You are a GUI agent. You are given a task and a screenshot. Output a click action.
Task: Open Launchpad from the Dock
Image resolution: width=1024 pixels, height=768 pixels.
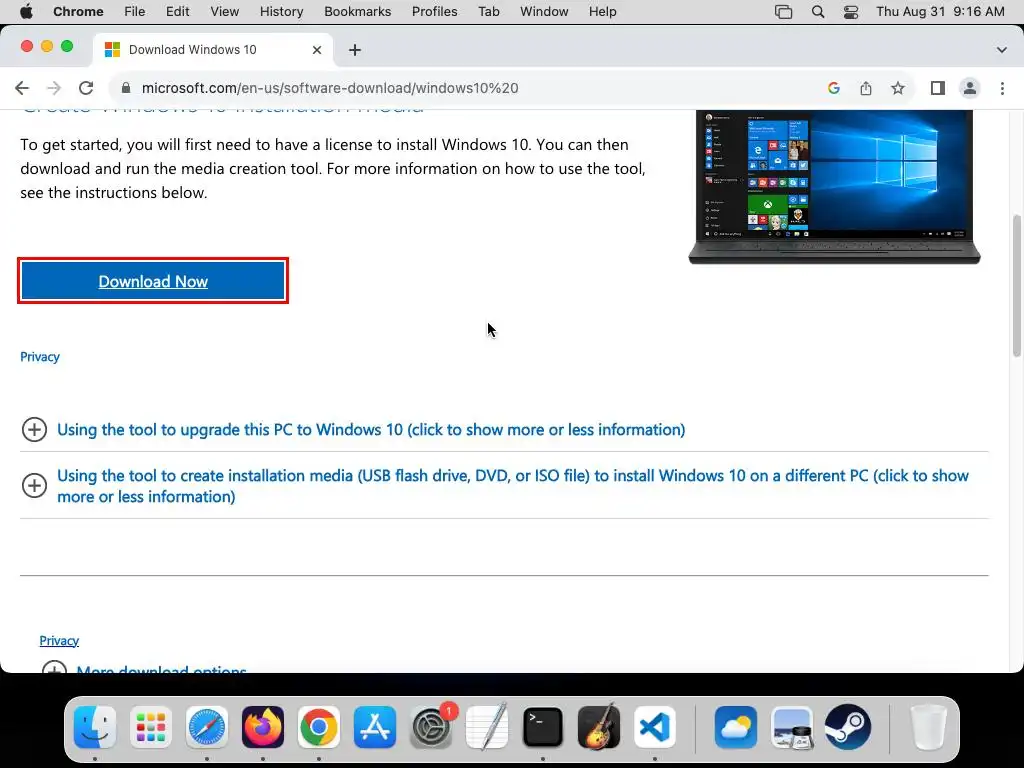151,727
